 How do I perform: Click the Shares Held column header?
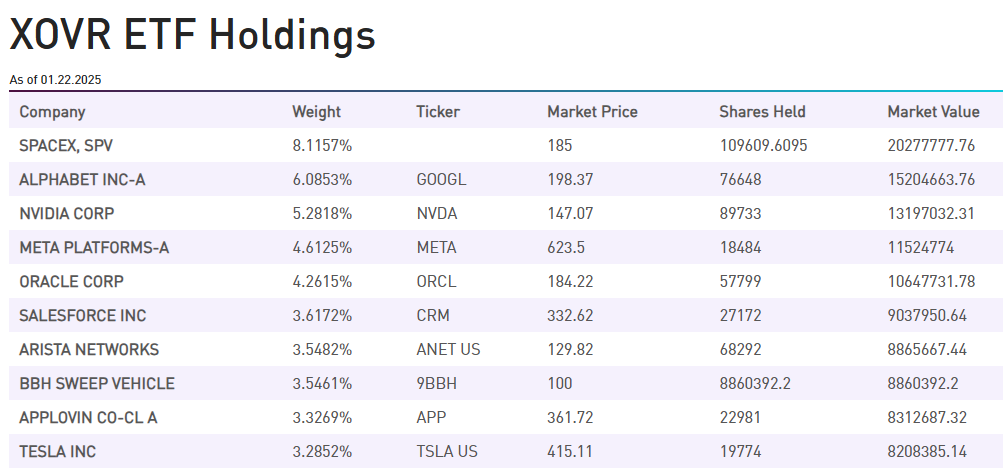tap(762, 112)
